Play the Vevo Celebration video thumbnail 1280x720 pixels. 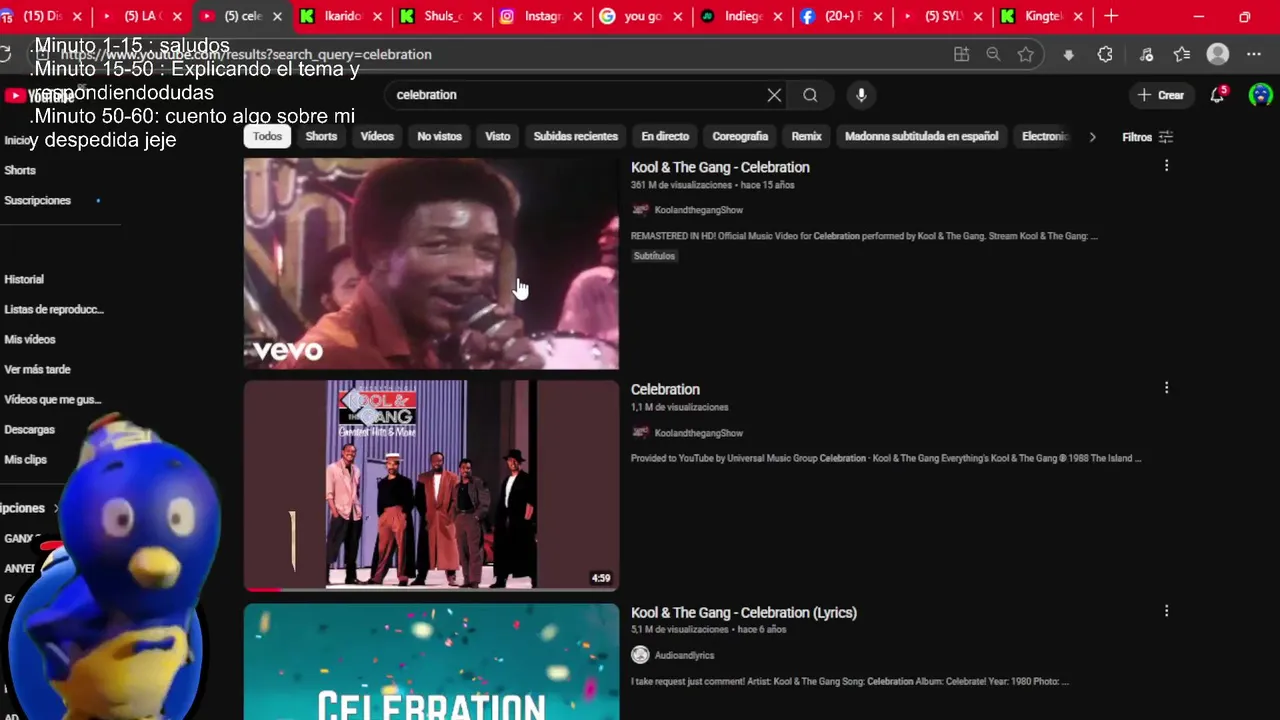point(431,264)
